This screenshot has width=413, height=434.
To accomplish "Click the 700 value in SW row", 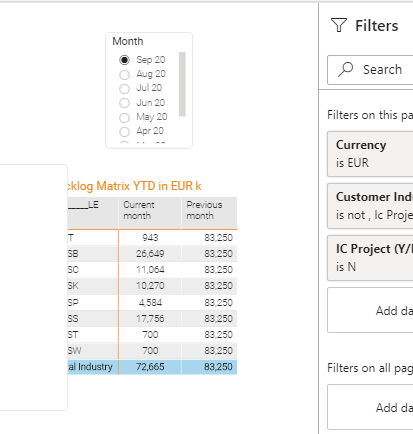I will point(150,350).
